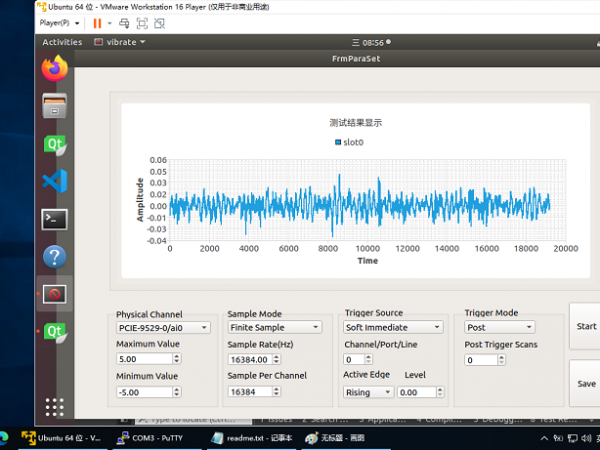Open the Trigger Mode Post dropdown
The width and height of the screenshot is (600, 450).
[500, 327]
